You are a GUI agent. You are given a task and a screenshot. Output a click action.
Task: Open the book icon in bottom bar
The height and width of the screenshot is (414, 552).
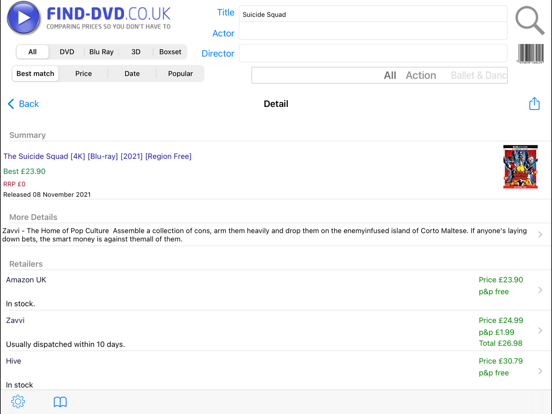point(60,402)
